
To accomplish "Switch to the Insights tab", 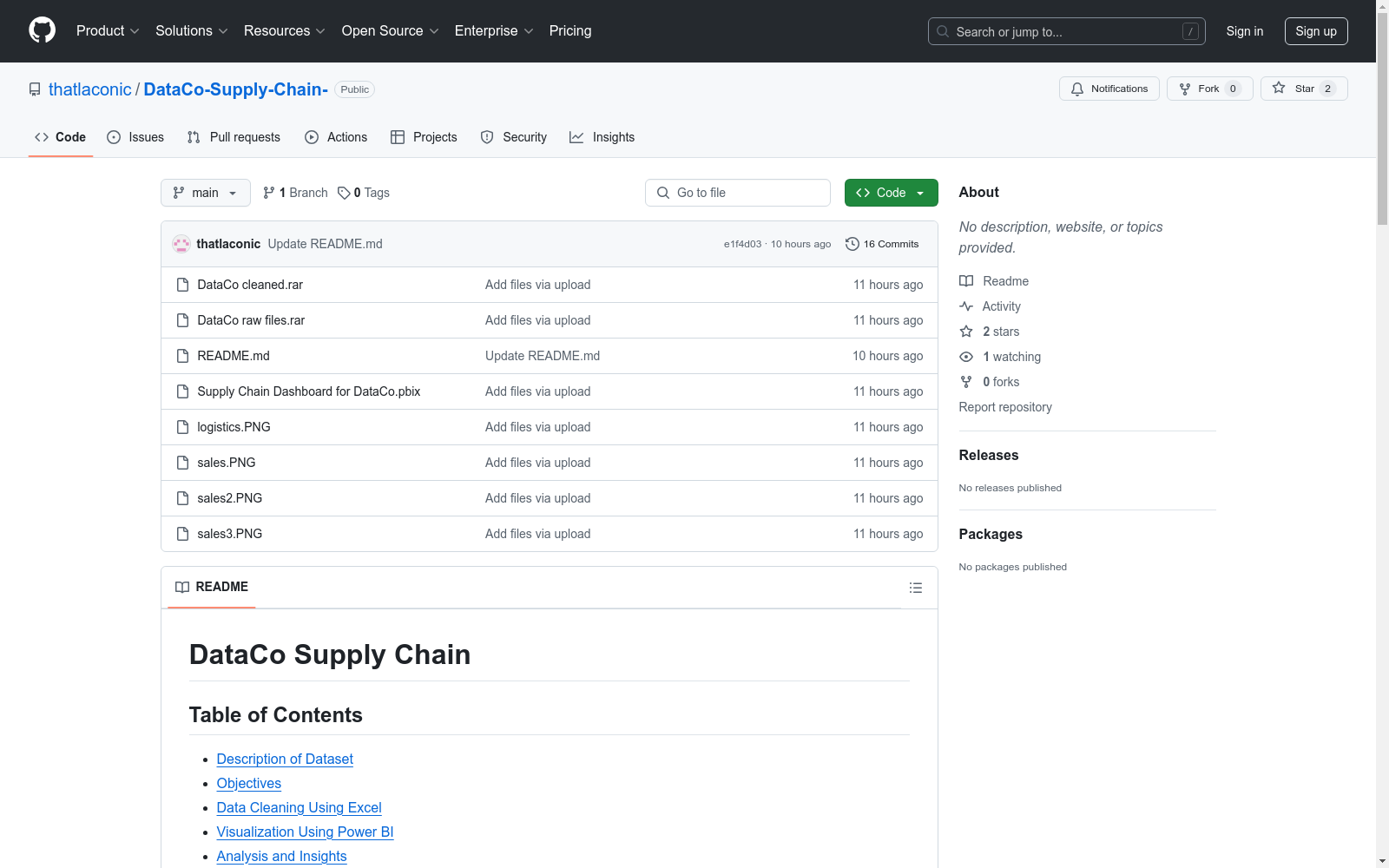I will pyautogui.click(x=602, y=137).
